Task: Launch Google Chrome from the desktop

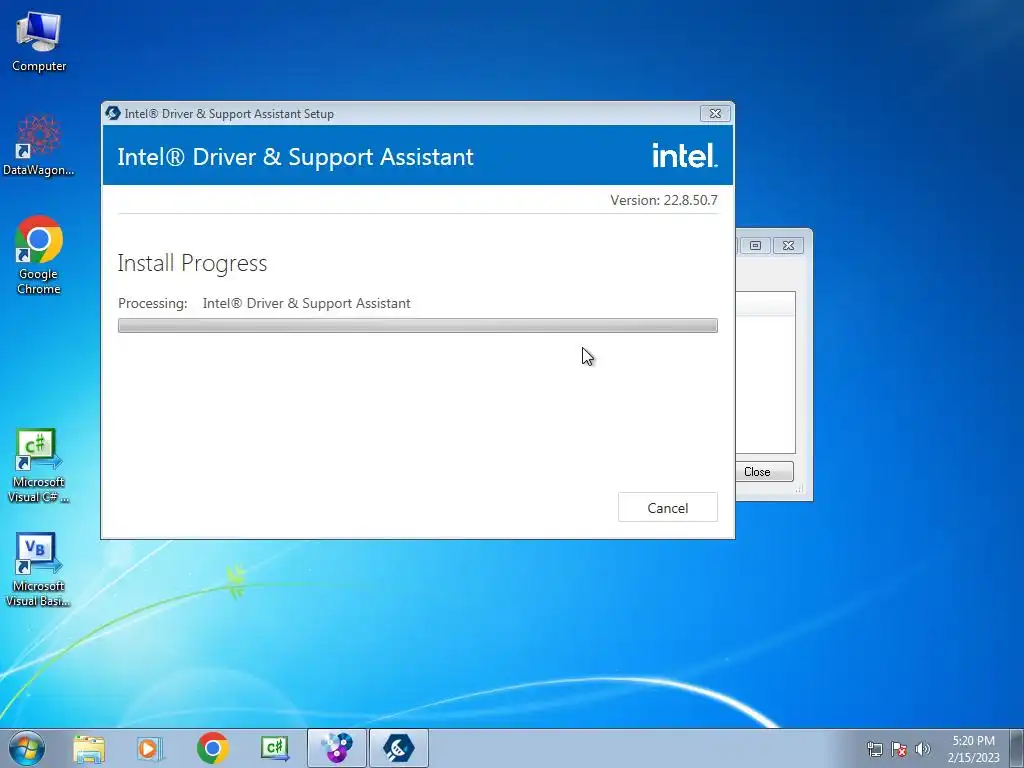Action: pyautogui.click(x=39, y=255)
